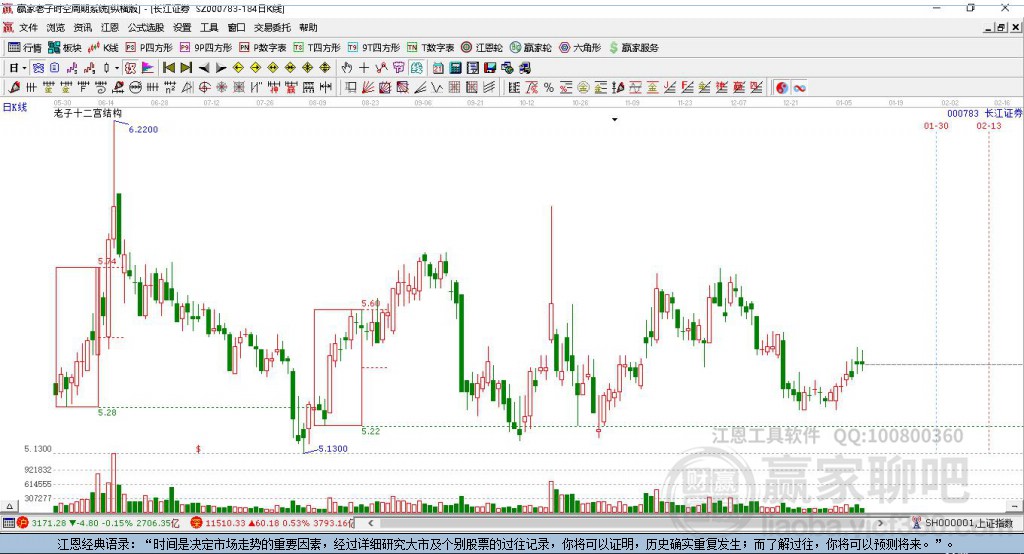The image size is (1024, 554).
Task: Open the P数字表 tool
Action: 263,48
